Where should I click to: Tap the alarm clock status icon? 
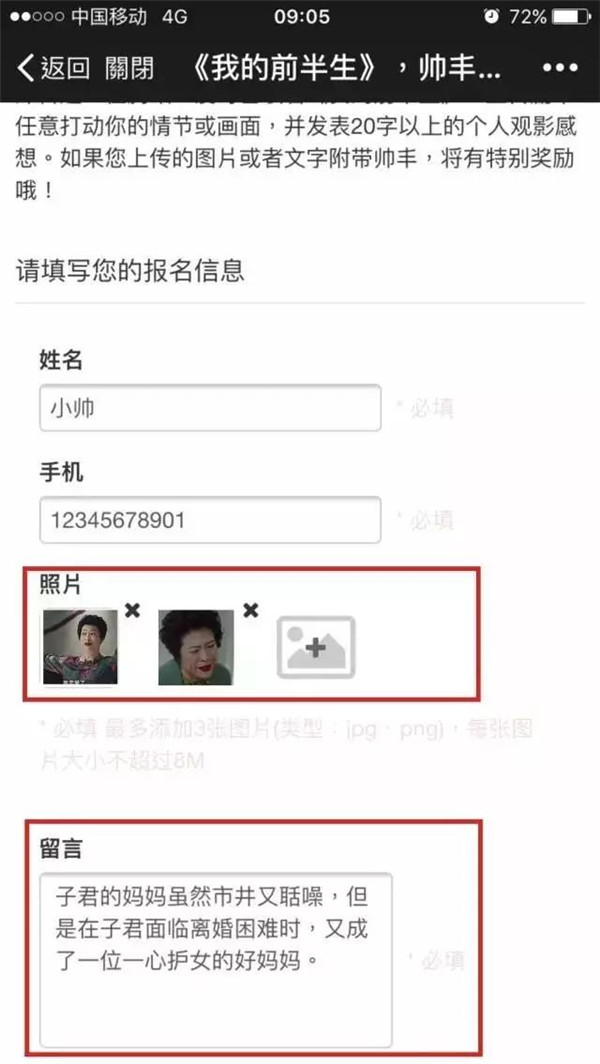491,16
